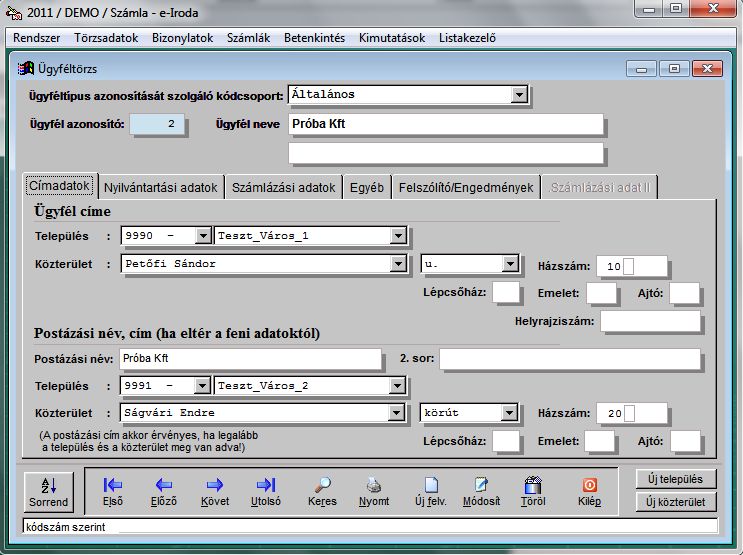
Task: Open the Kimutatások menu
Action: (392, 38)
